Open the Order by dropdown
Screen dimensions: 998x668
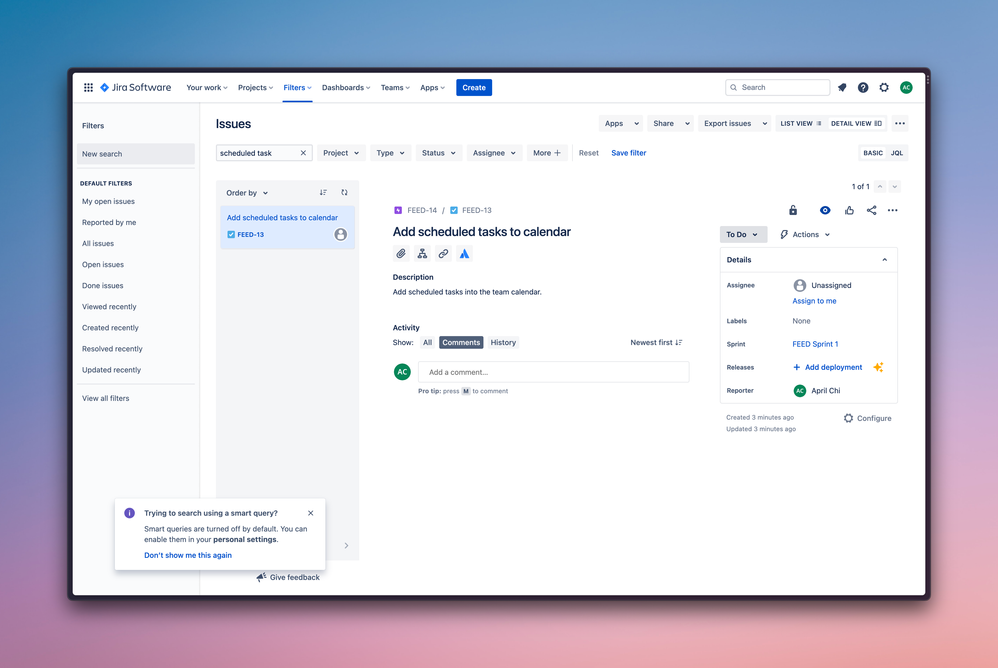[x=247, y=193]
